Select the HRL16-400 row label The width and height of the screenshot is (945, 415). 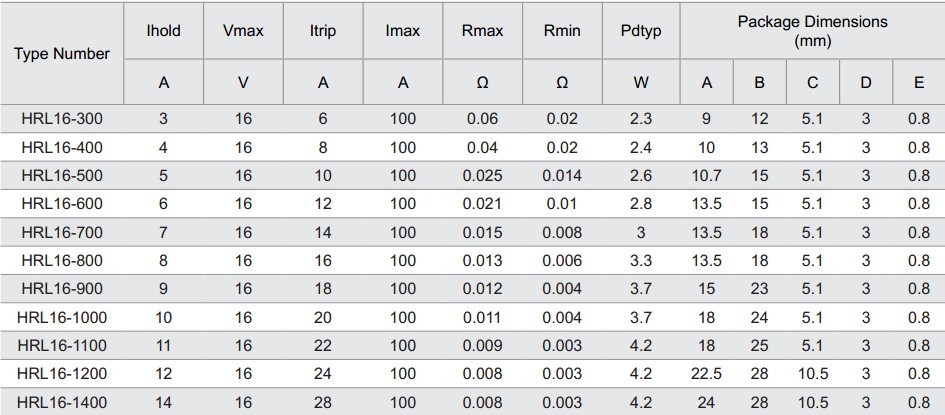click(x=61, y=148)
